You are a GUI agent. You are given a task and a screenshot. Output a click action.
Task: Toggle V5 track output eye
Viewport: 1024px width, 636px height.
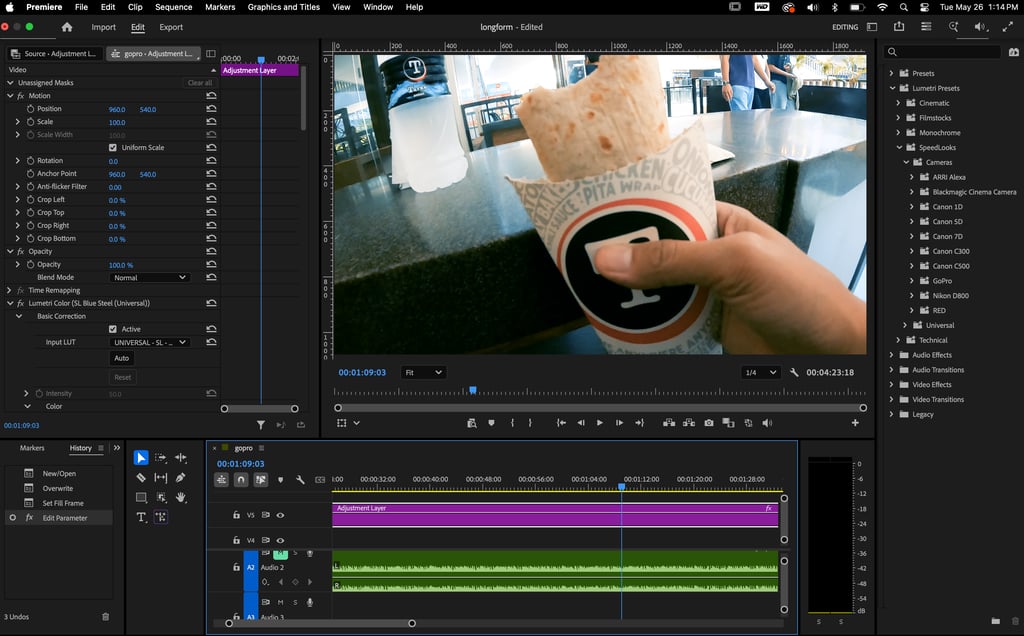point(280,515)
